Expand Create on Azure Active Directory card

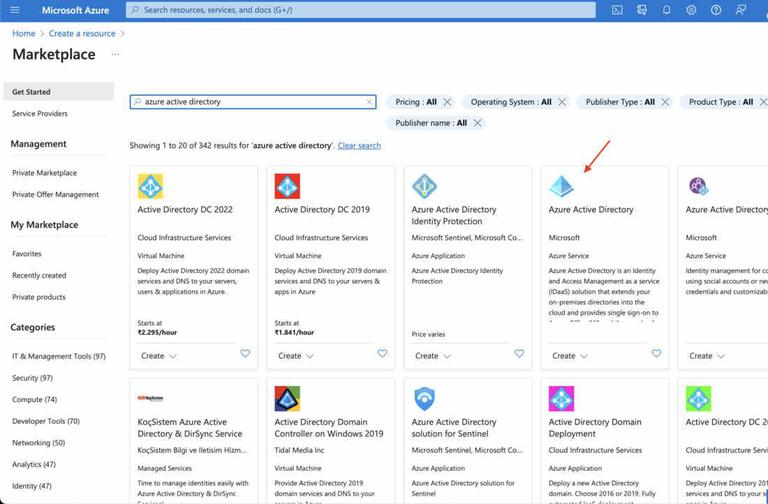click(570, 356)
